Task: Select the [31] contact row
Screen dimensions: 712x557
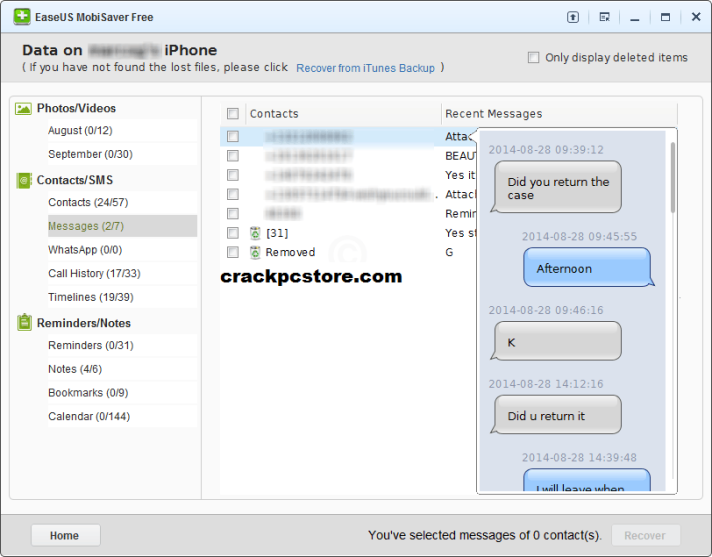Action: (x=348, y=233)
